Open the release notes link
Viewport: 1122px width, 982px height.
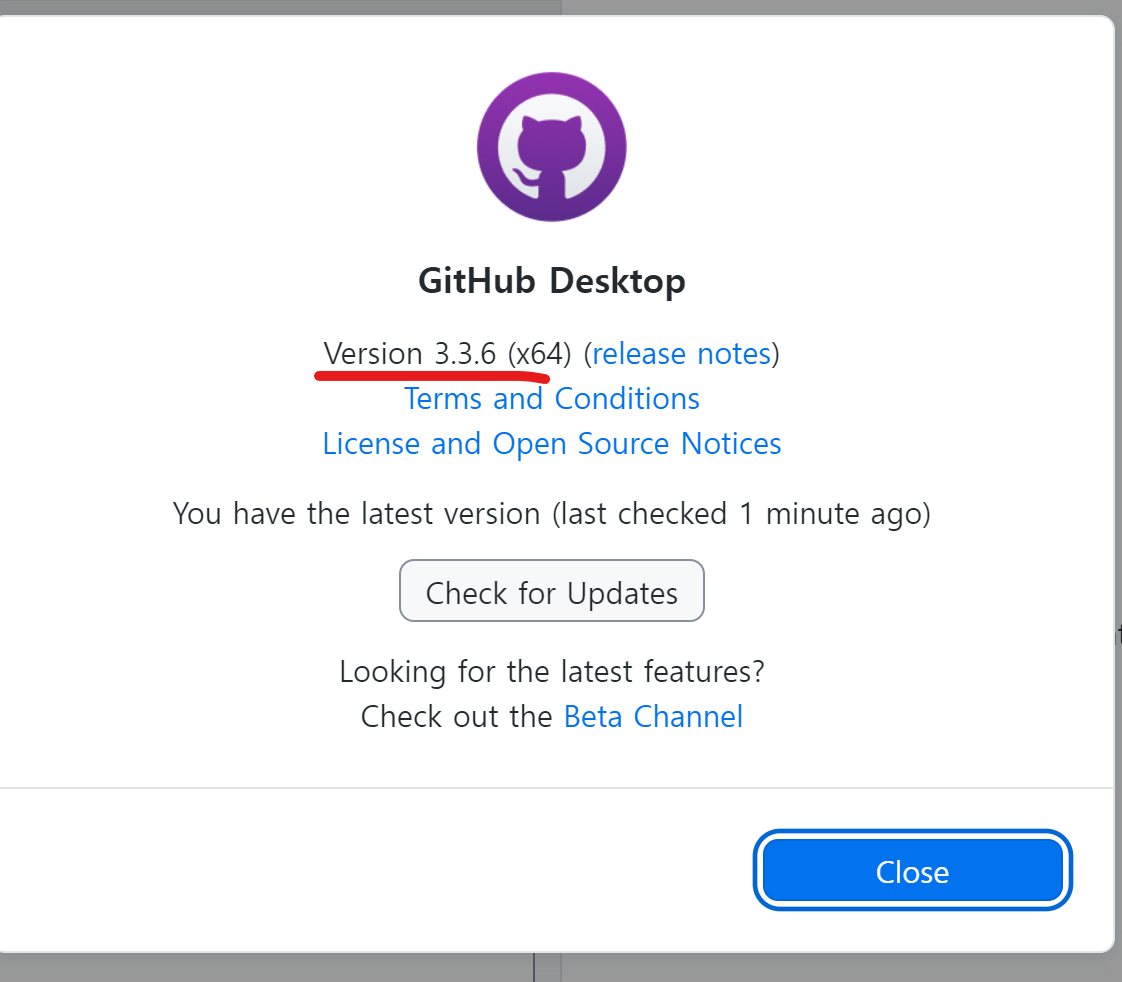(x=681, y=354)
